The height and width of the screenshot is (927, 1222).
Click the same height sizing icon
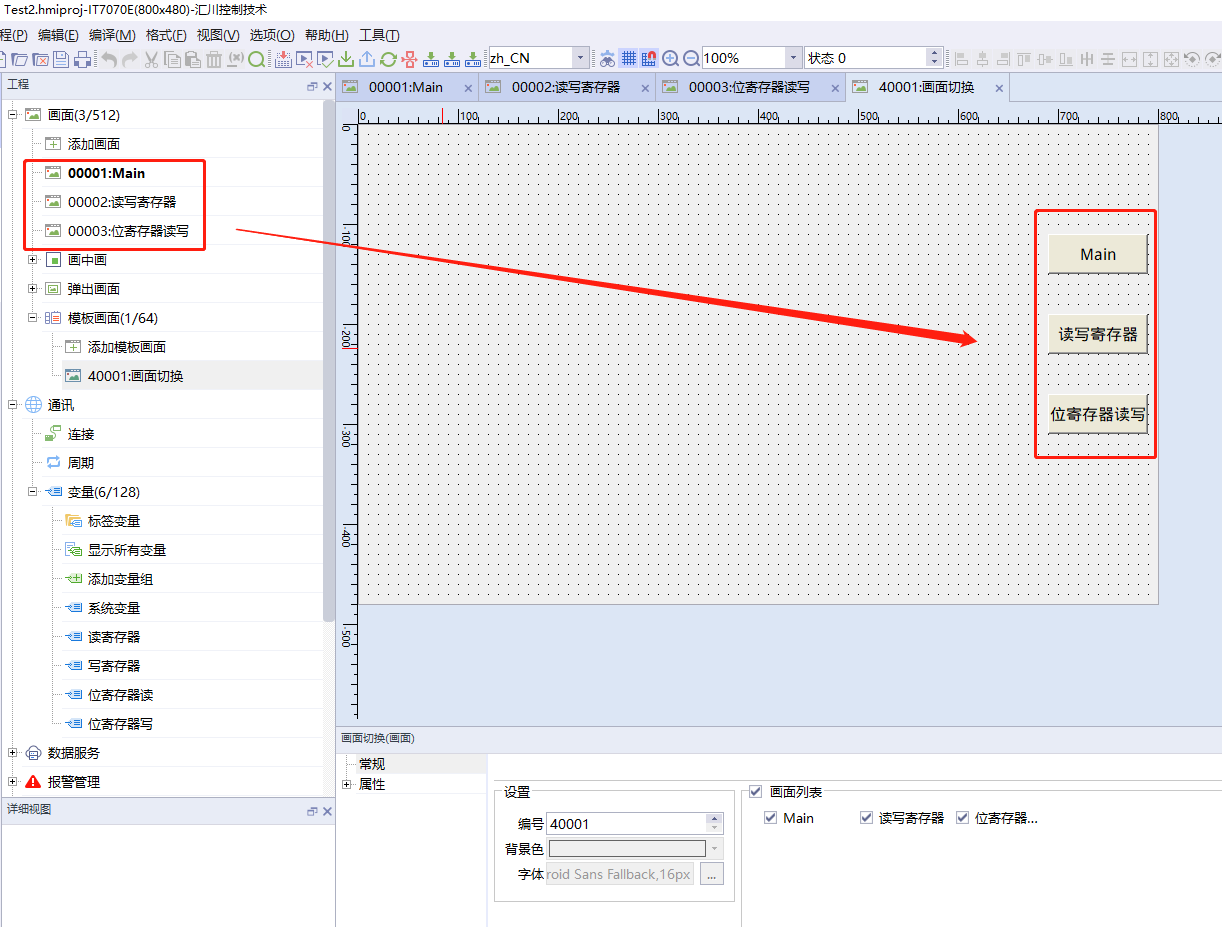point(1150,59)
